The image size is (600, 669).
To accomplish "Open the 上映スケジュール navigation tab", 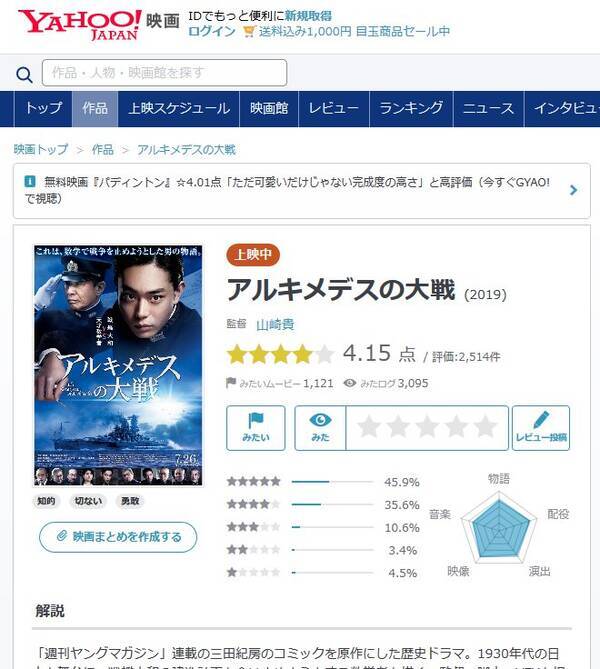I will (179, 109).
